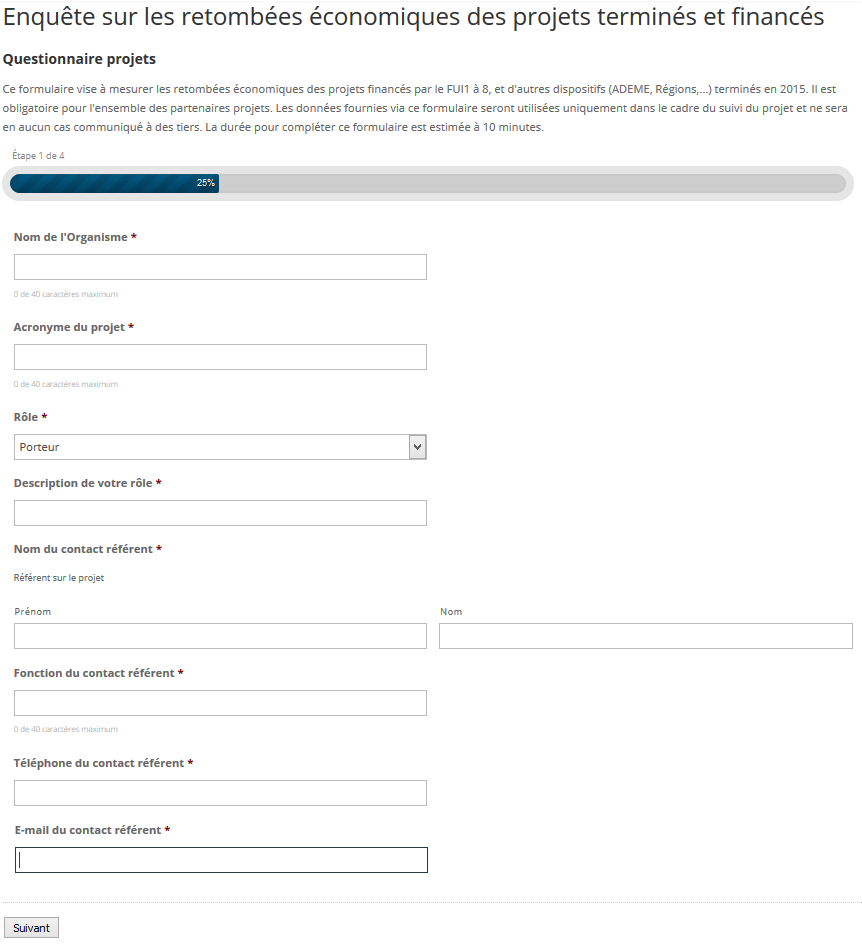Click the Téléphone du contact référent input
This screenshot has width=862, height=950.
220,793
